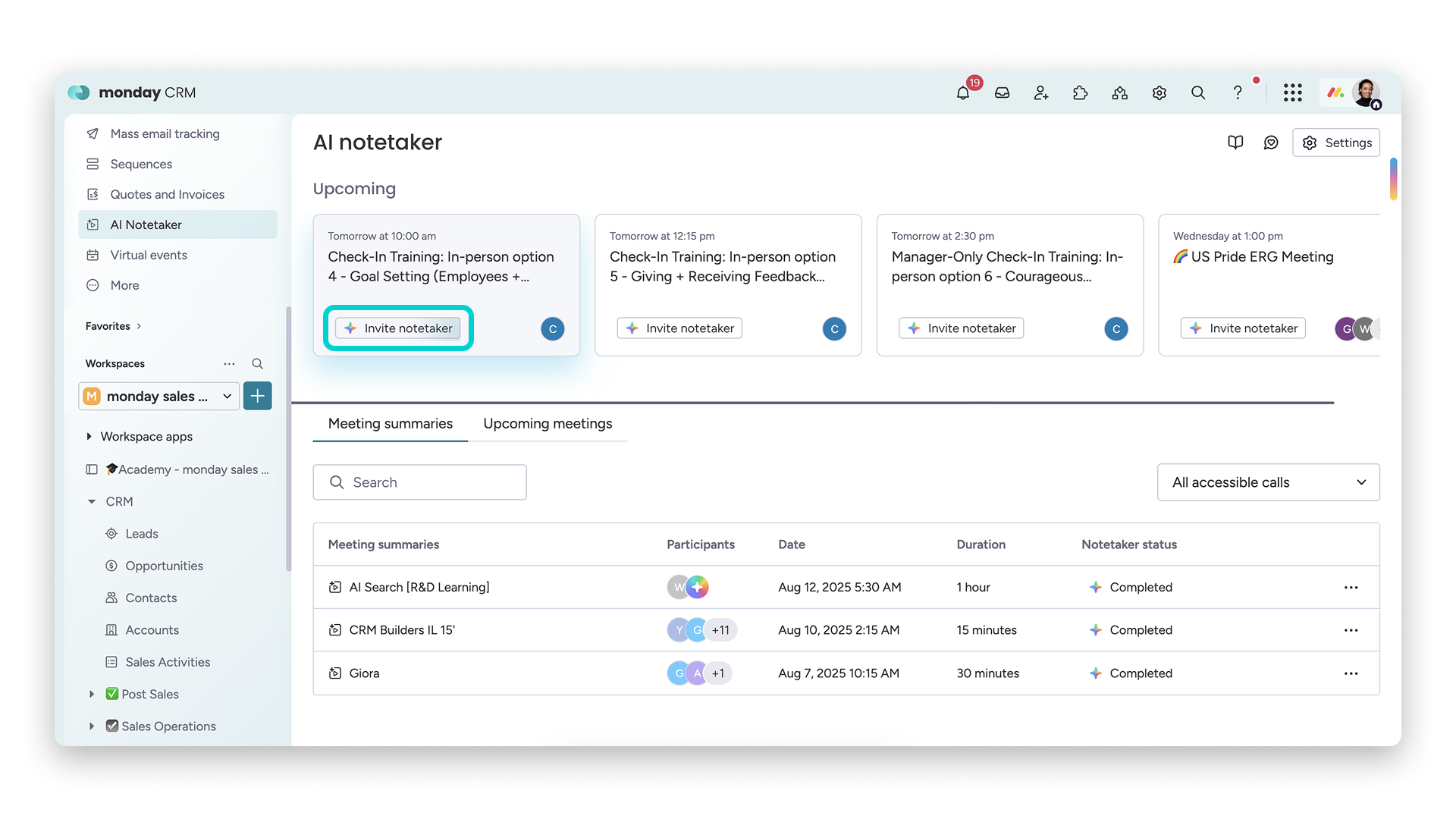Image resolution: width=1456 pixels, height=819 pixels.
Task: Click the monday CRM logo
Action: 132,93
